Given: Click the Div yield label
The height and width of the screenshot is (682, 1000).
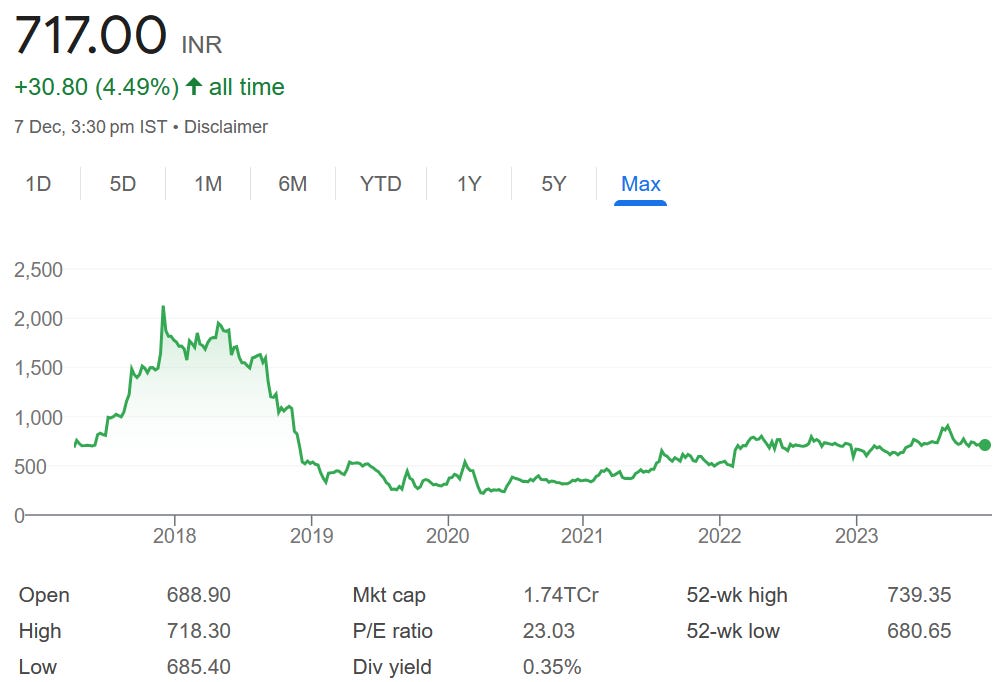Looking at the screenshot, I should coord(392,667).
